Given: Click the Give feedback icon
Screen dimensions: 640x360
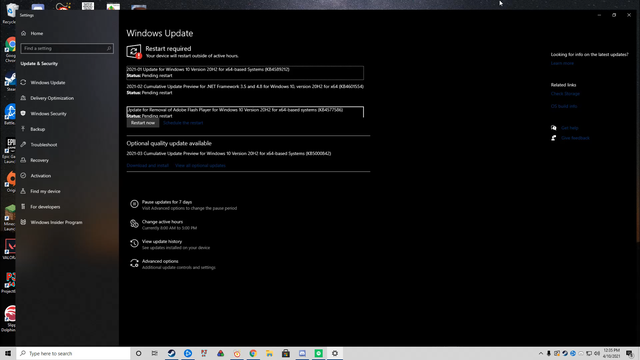Looking at the screenshot, I should (x=553, y=138).
